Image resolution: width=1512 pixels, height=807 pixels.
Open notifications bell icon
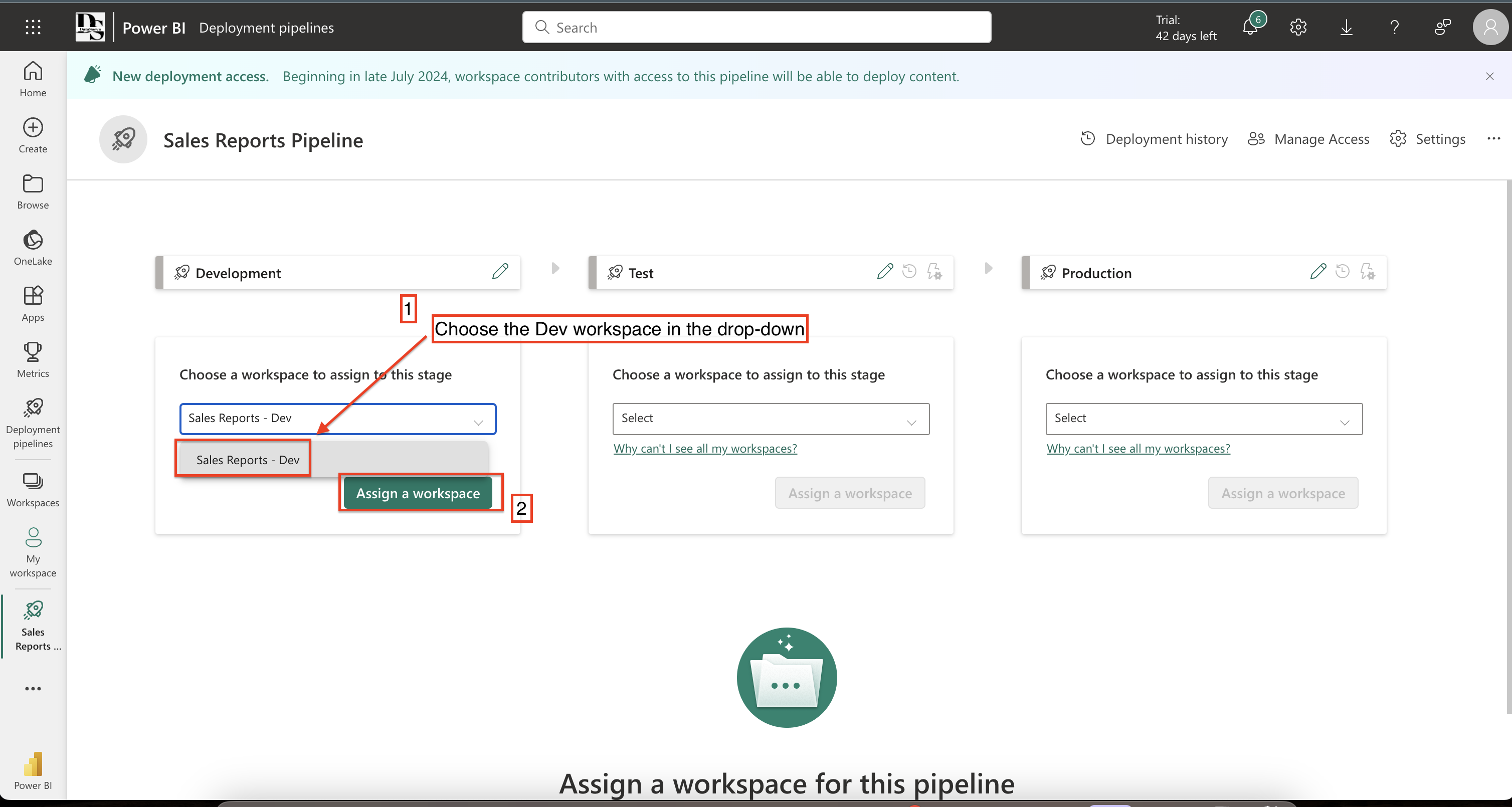[x=1250, y=27]
